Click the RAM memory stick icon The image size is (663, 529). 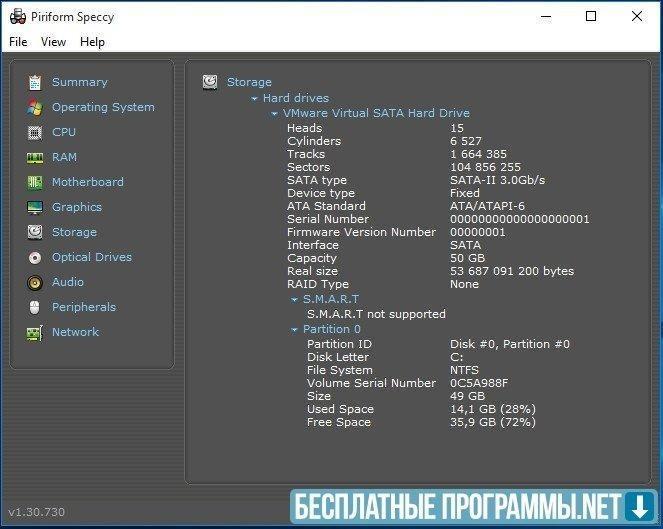(x=35, y=158)
